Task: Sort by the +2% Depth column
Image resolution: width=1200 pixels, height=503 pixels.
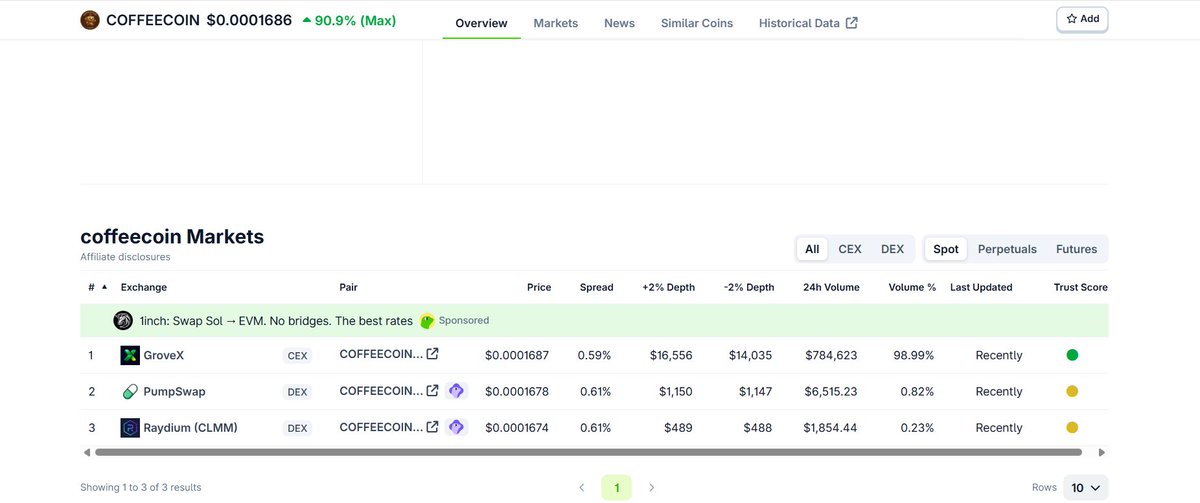Action: (x=668, y=287)
